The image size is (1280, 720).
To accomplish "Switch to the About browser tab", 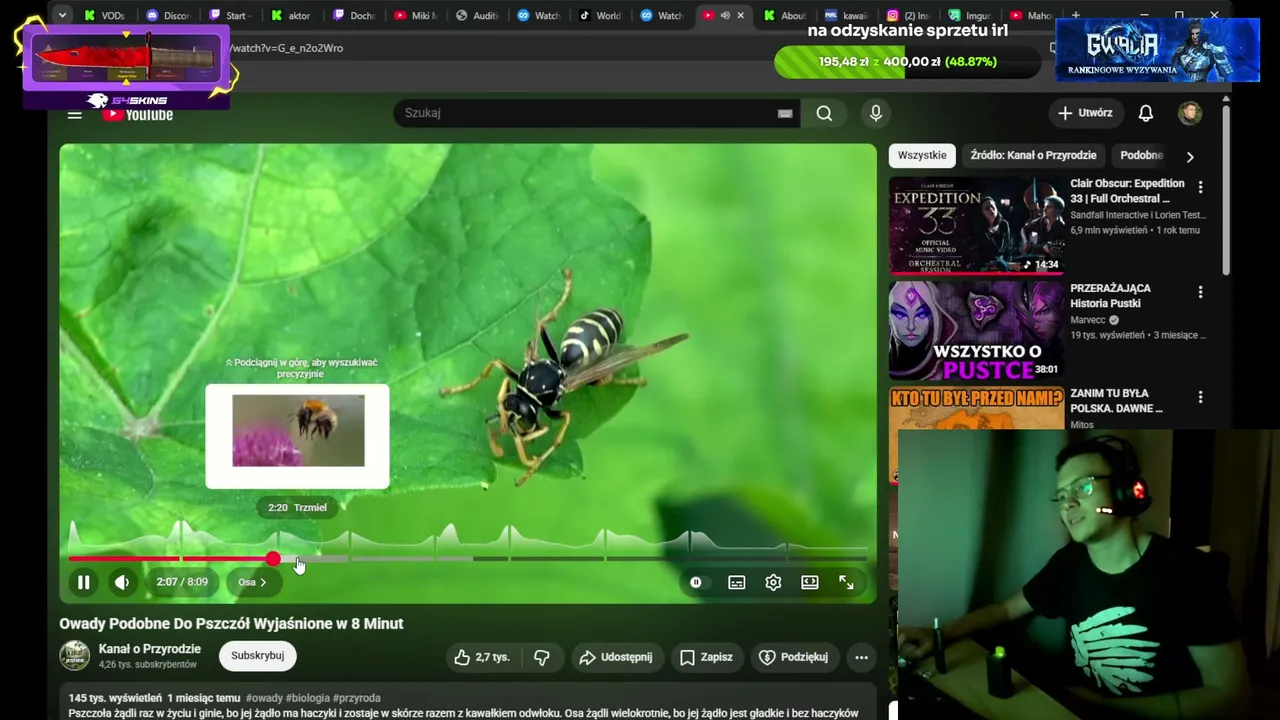I will click(785, 15).
